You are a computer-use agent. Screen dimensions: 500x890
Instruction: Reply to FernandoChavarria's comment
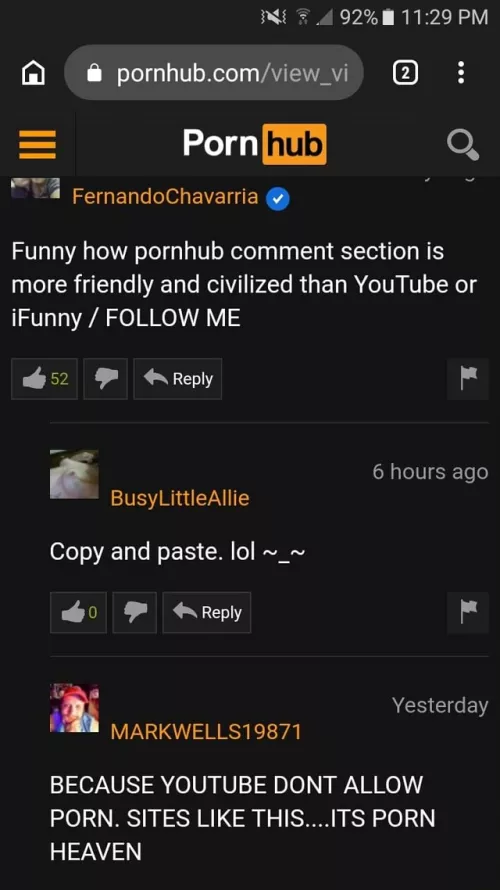point(178,379)
